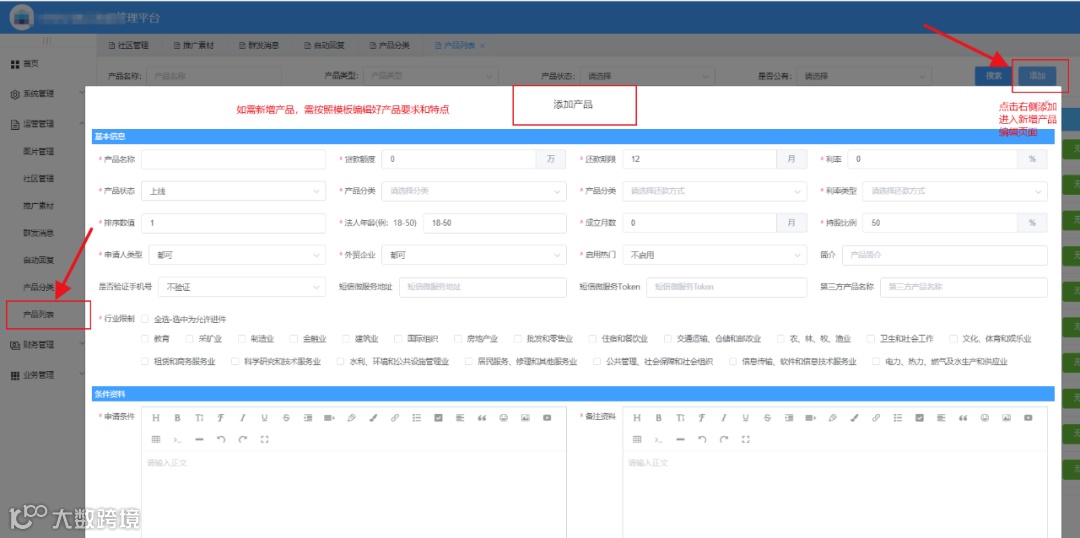Check the 教育 industry checkbox
Screen dimensions: 1080x538
click(x=145, y=339)
